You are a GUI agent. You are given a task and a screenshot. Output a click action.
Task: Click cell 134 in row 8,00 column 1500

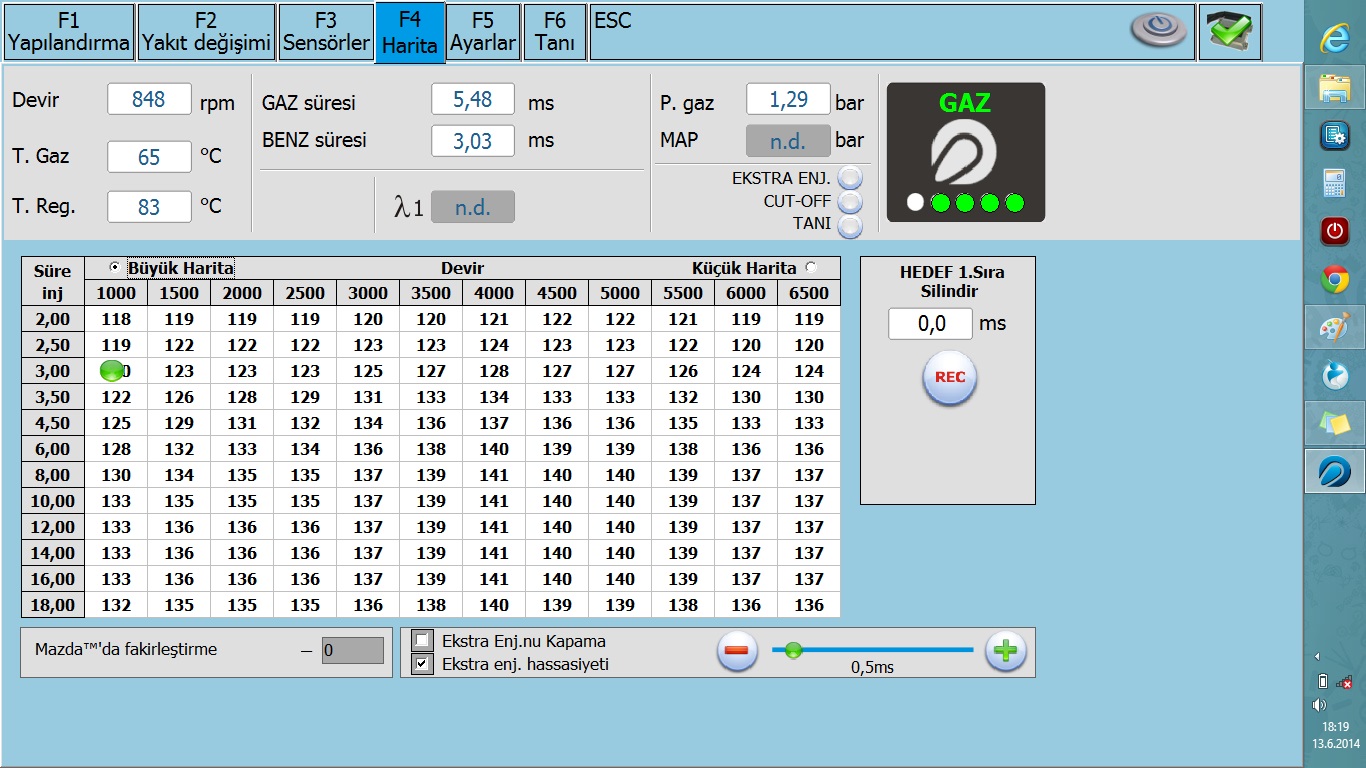tap(179, 475)
